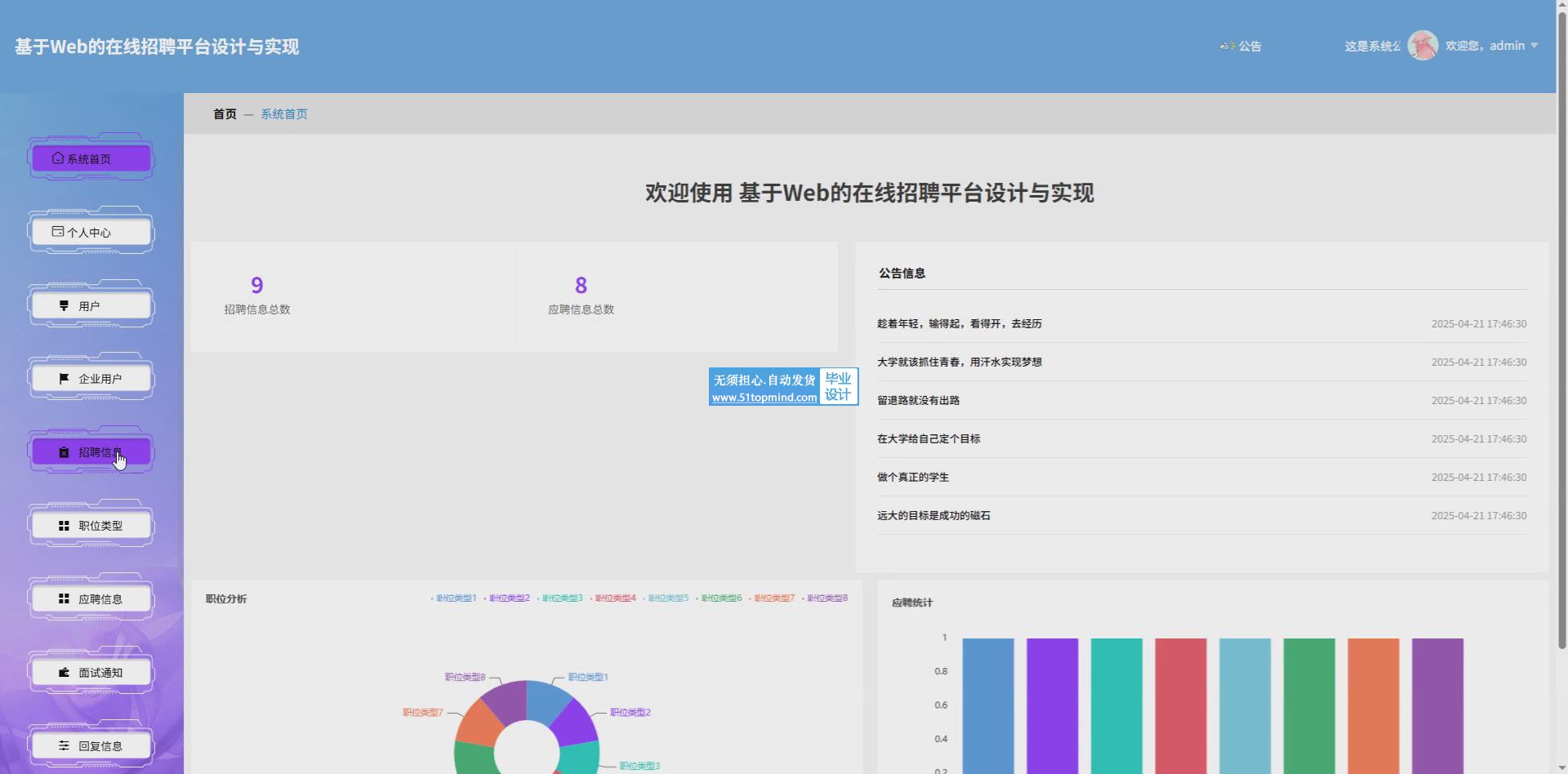Viewport: 1568px width, 774px height.
Task: Toggle 职位类型1 in the chart legend
Action: (453, 598)
